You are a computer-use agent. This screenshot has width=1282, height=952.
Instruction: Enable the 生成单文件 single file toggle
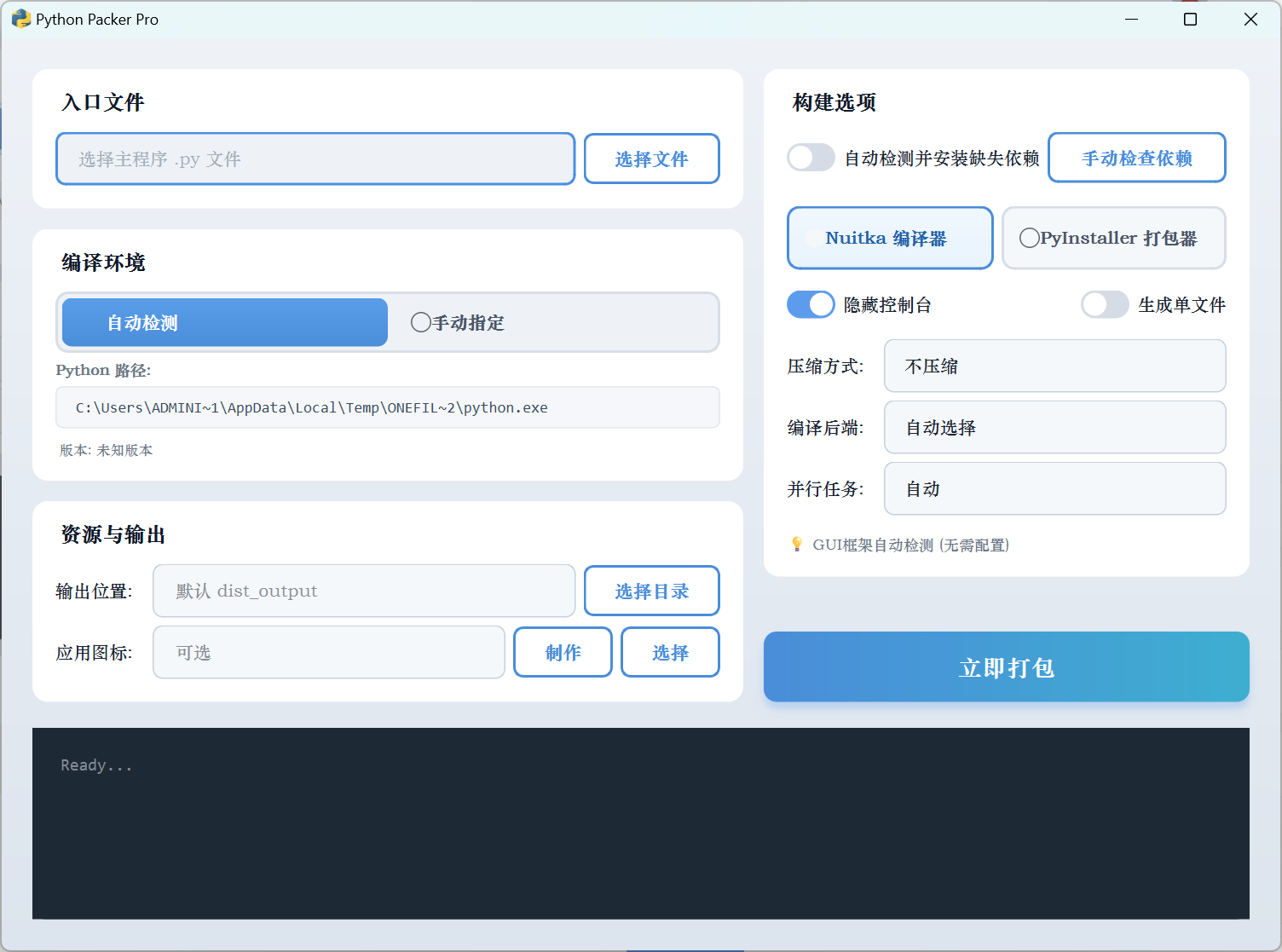coord(1105,304)
